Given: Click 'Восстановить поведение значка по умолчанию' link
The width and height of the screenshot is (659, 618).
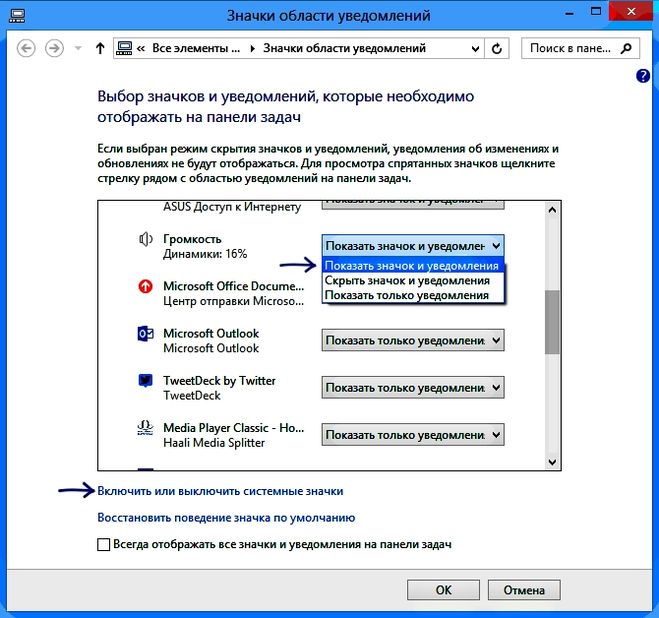Looking at the screenshot, I should tap(226, 518).
